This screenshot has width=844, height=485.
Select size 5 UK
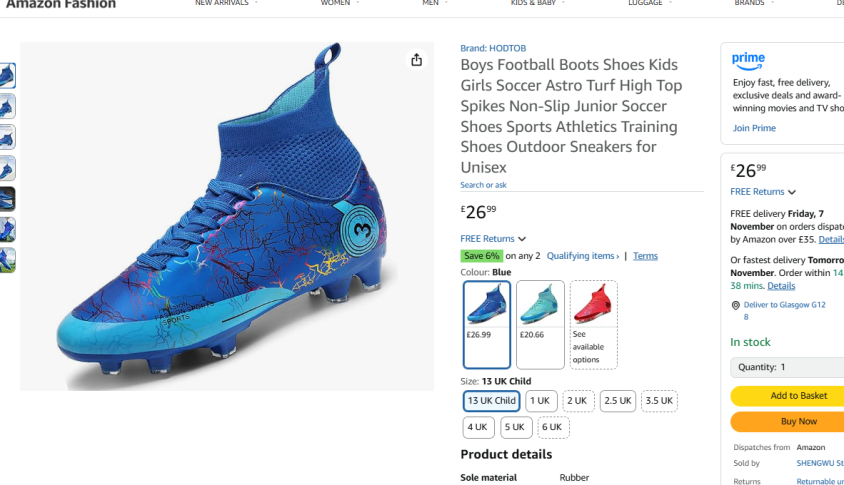coord(515,427)
